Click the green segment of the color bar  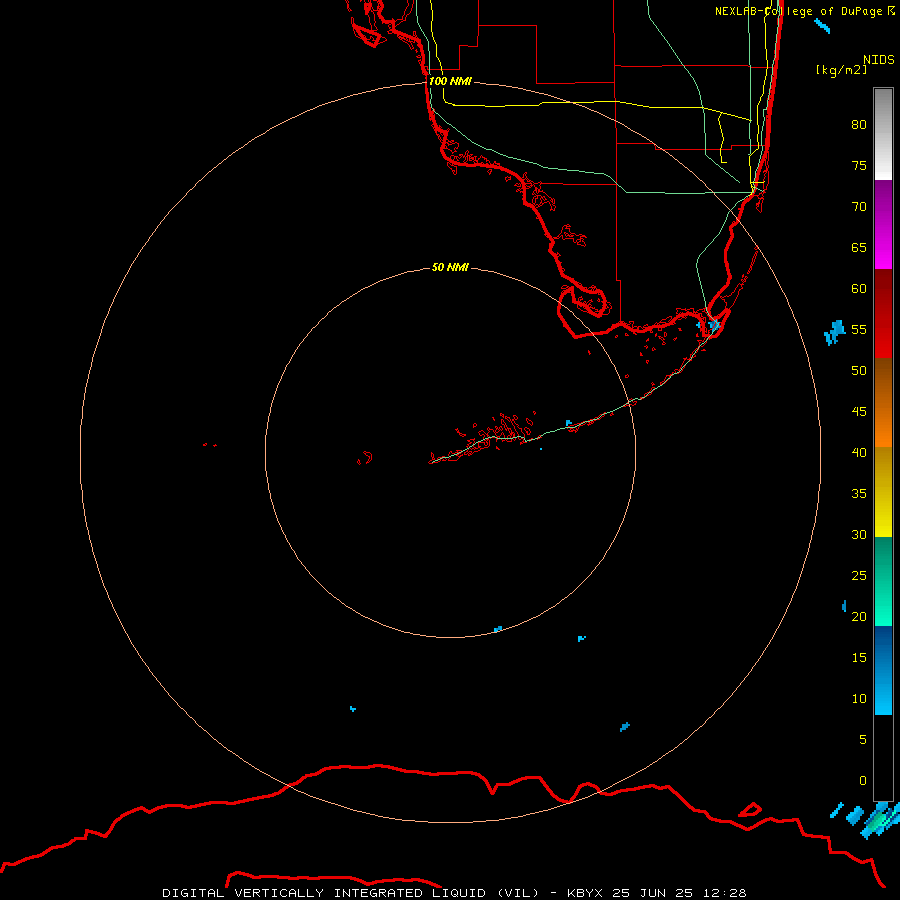tap(883, 581)
